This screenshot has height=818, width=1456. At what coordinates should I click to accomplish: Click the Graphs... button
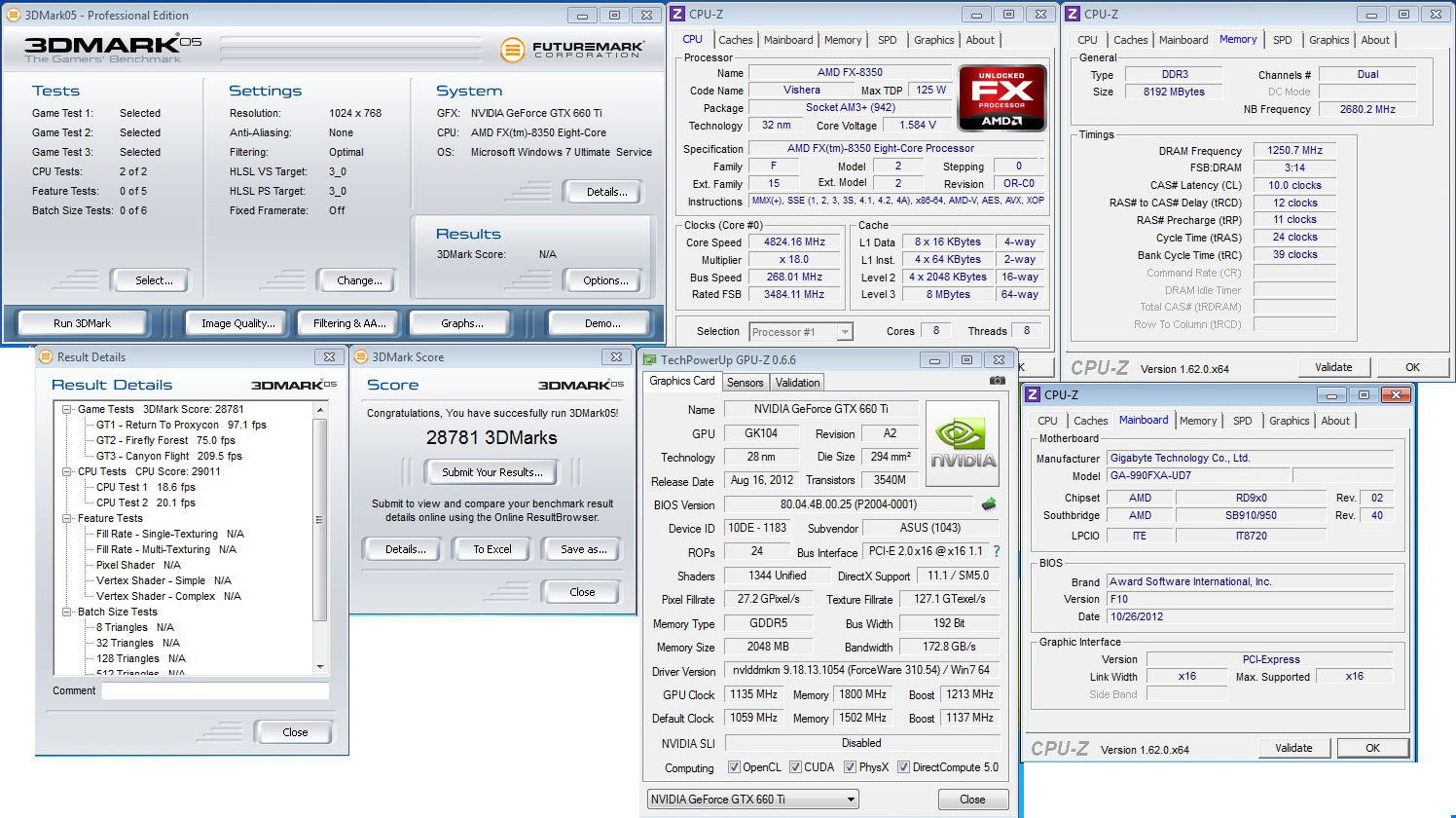coord(462,323)
